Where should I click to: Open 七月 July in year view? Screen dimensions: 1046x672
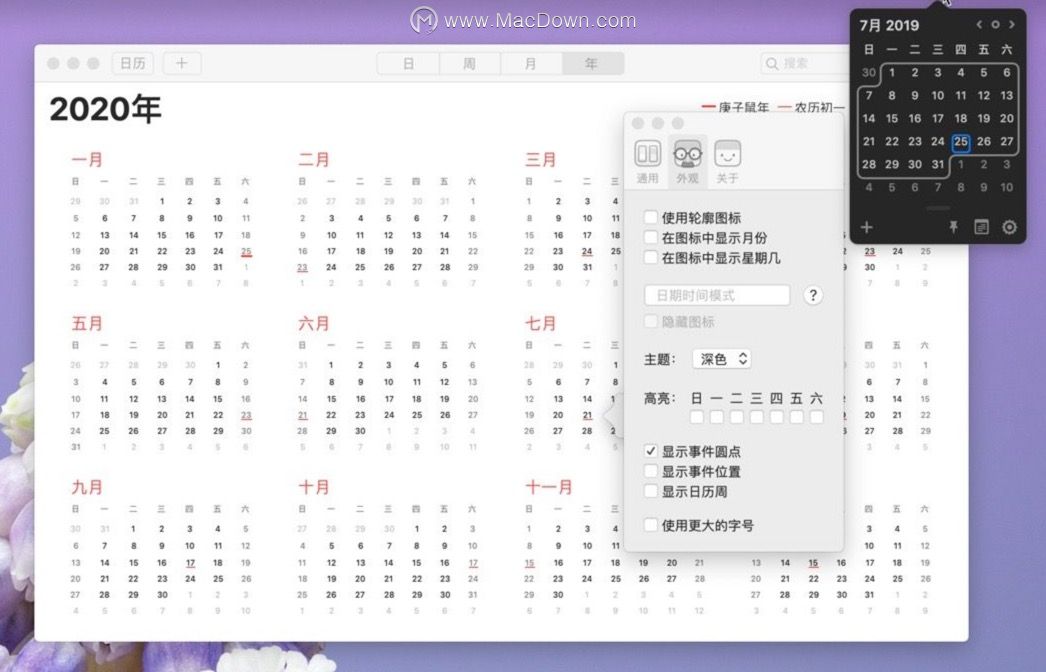click(541, 323)
